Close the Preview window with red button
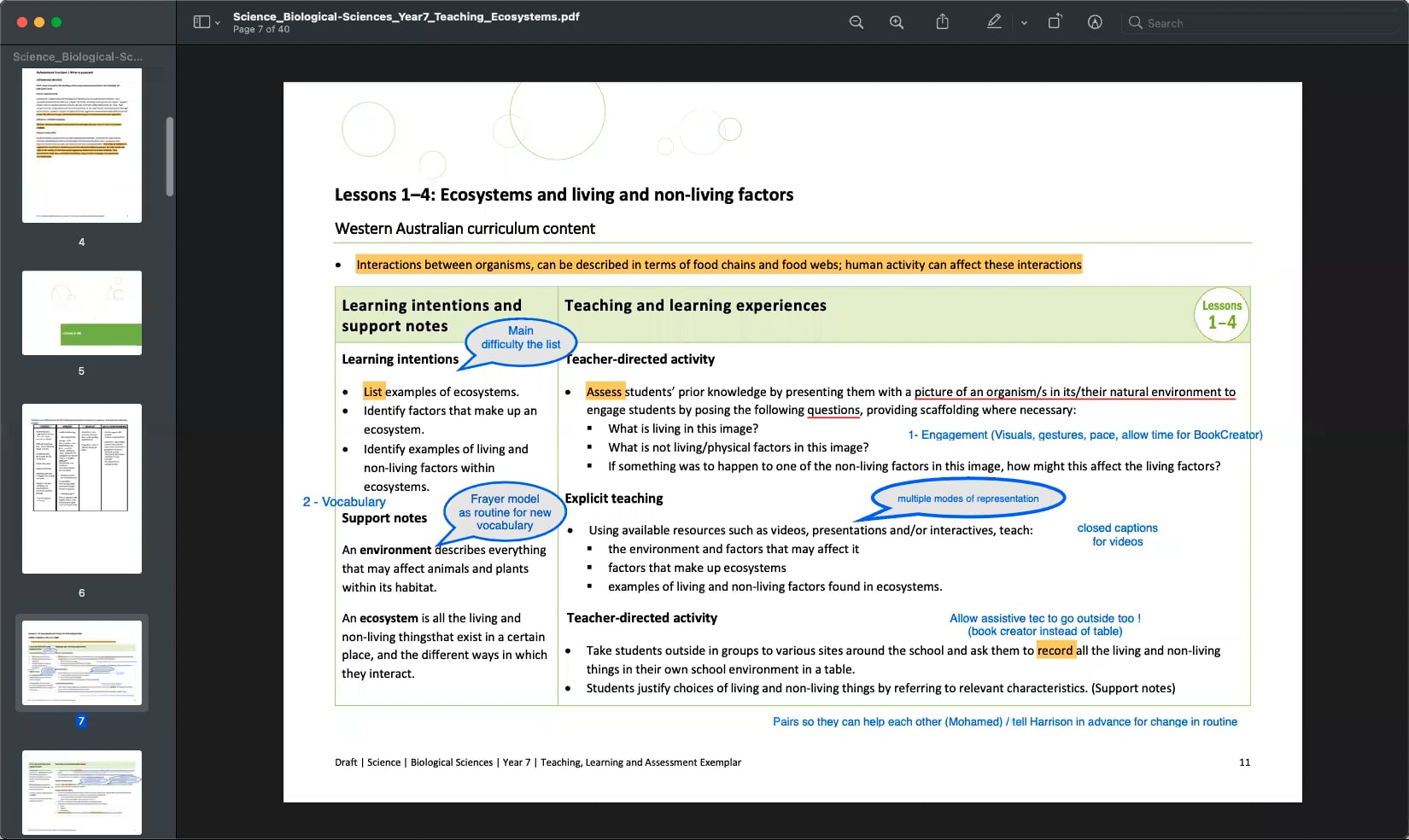 (22, 22)
